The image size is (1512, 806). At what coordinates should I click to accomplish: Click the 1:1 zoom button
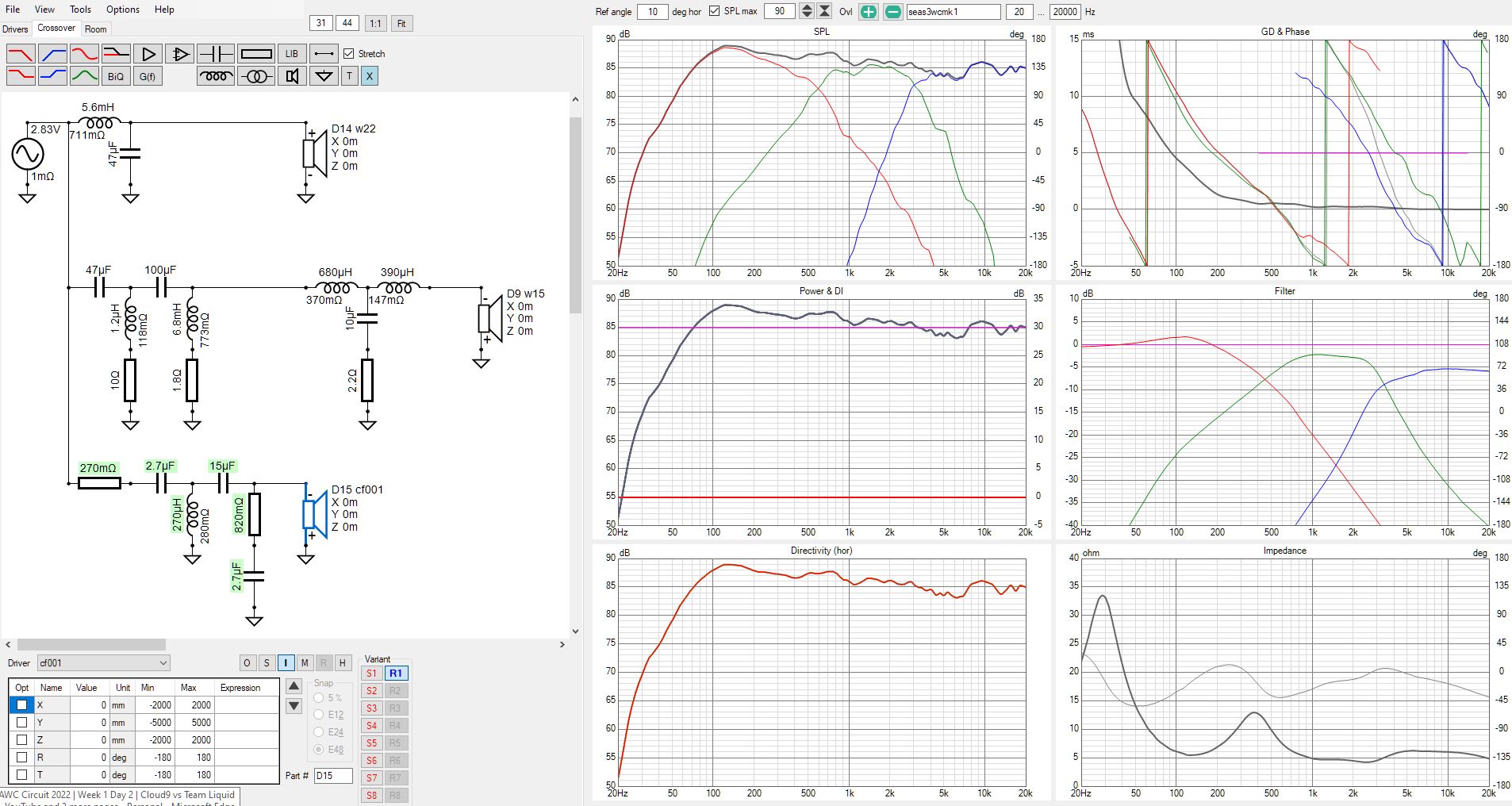(375, 23)
